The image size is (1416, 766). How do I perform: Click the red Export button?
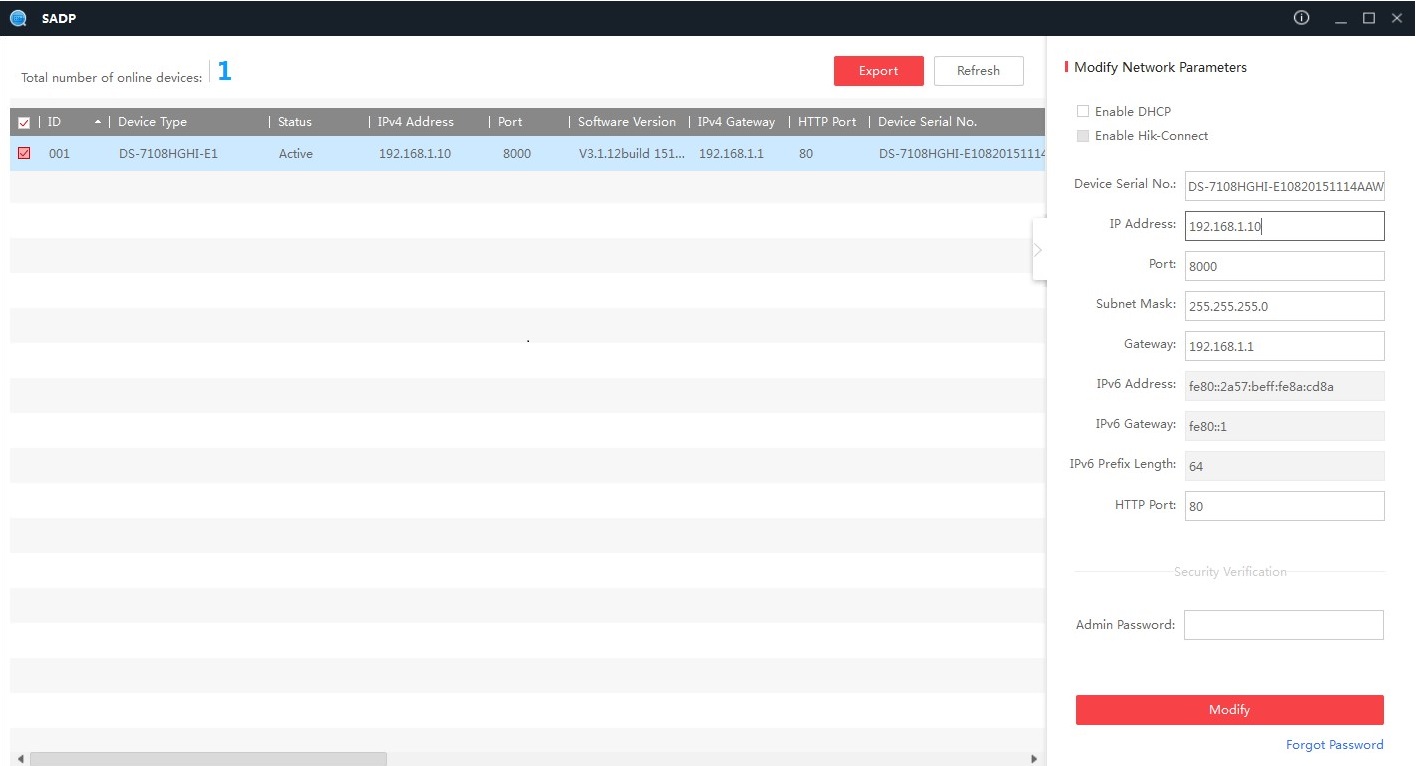click(x=879, y=71)
